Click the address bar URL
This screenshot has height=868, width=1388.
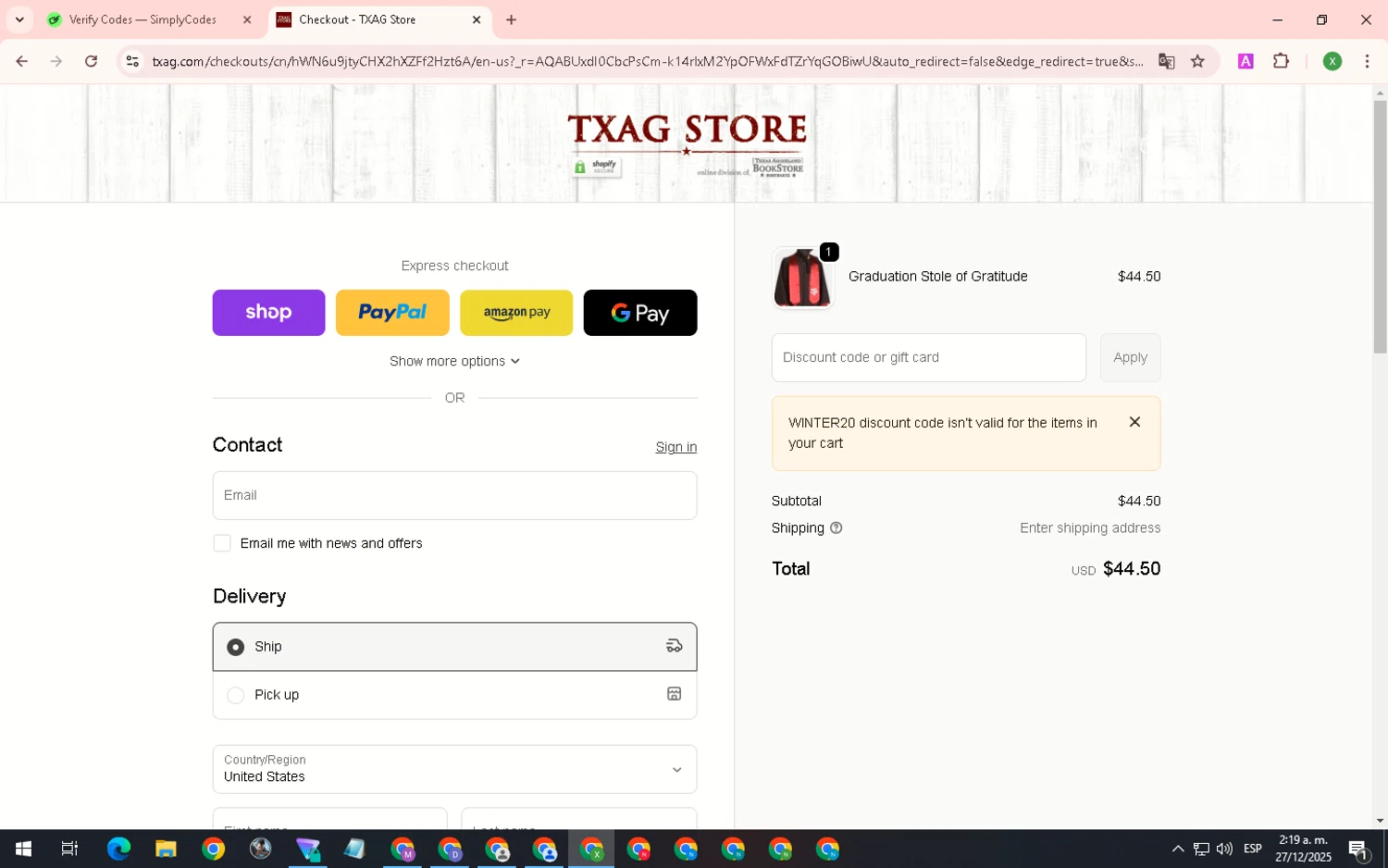click(648, 61)
